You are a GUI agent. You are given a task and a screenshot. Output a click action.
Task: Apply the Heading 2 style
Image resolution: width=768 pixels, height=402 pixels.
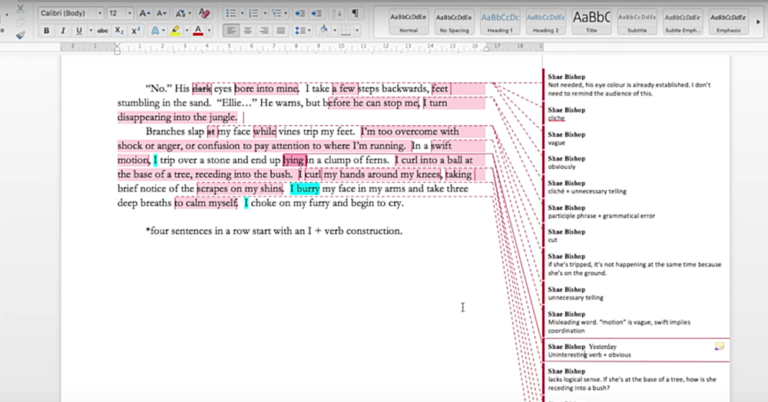pos(545,22)
